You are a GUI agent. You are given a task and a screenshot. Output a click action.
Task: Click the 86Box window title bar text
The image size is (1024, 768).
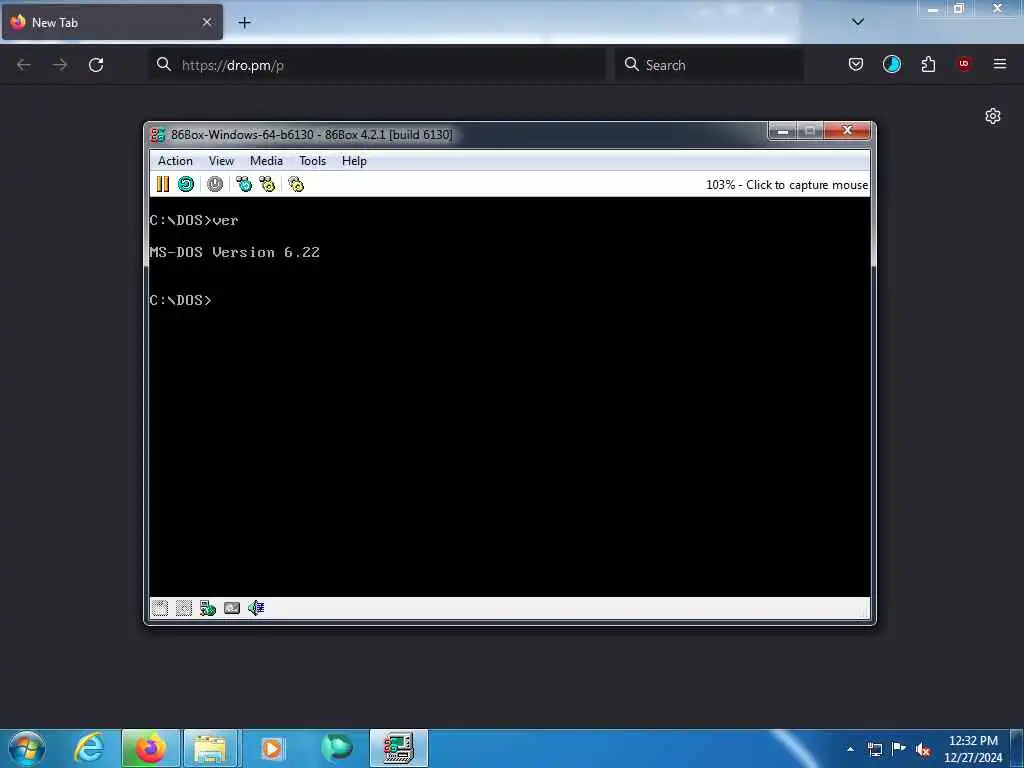pos(312,135)
